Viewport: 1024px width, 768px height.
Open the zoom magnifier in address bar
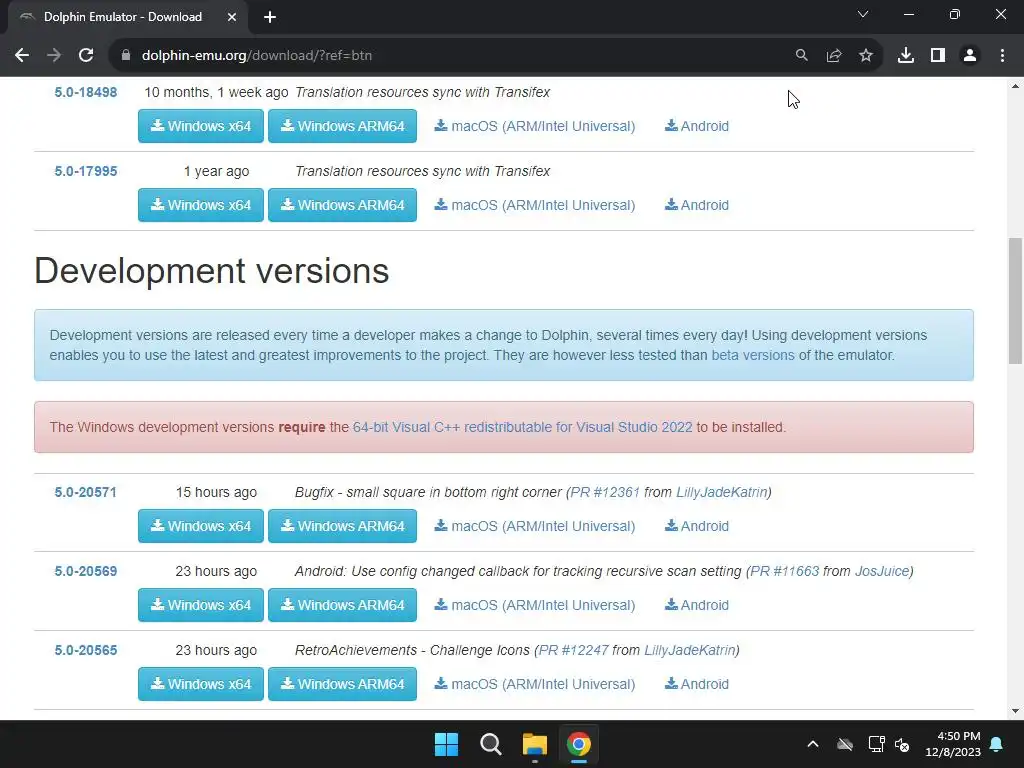click(x=801, y=56)
